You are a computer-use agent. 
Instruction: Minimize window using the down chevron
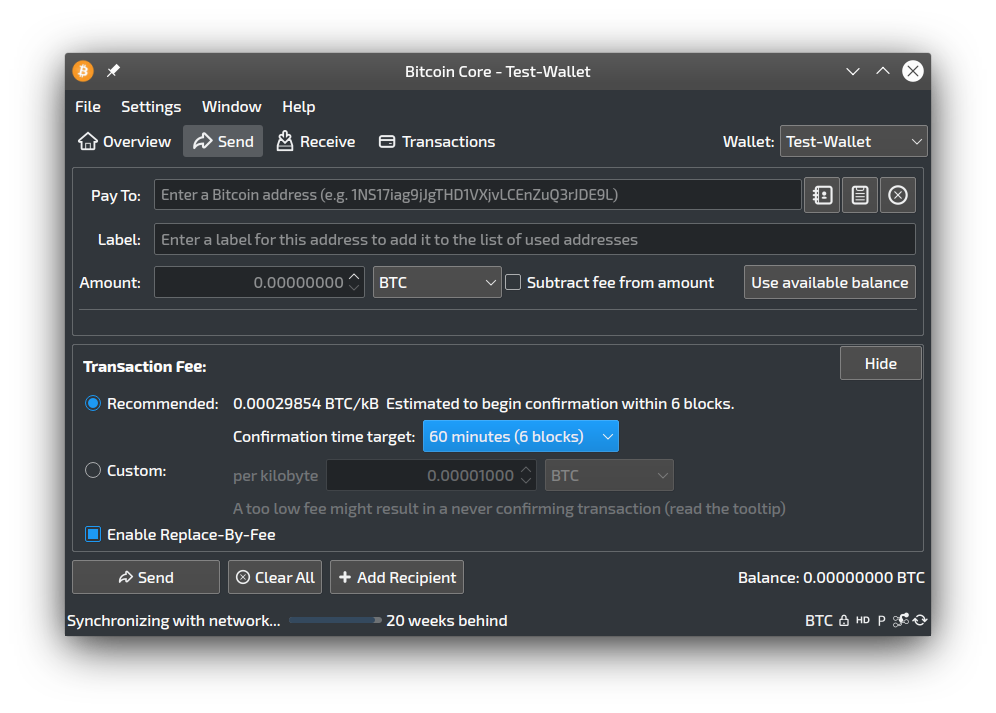(853, 71)
